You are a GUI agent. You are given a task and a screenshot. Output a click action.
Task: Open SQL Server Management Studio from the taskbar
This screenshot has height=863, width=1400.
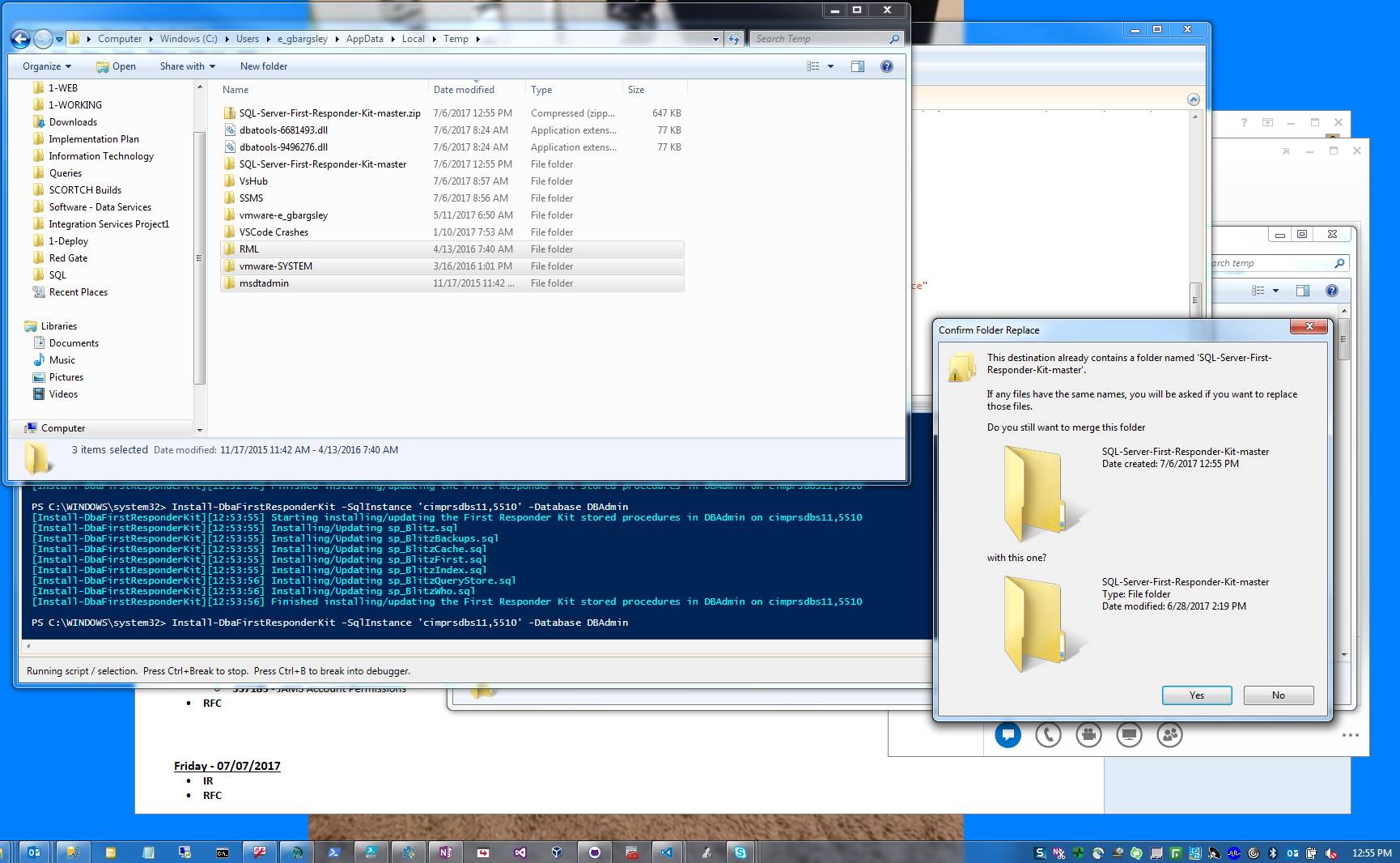coord(297,852)
